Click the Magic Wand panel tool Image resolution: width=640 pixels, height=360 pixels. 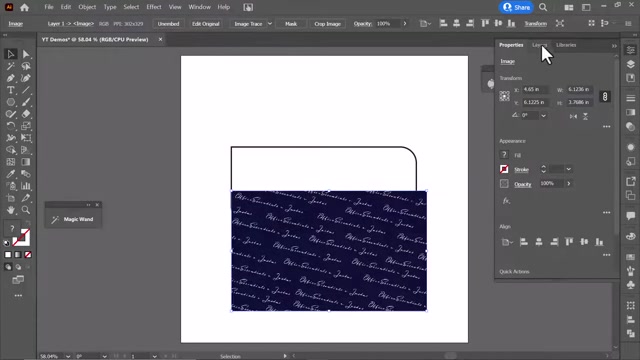coord(73,219)
